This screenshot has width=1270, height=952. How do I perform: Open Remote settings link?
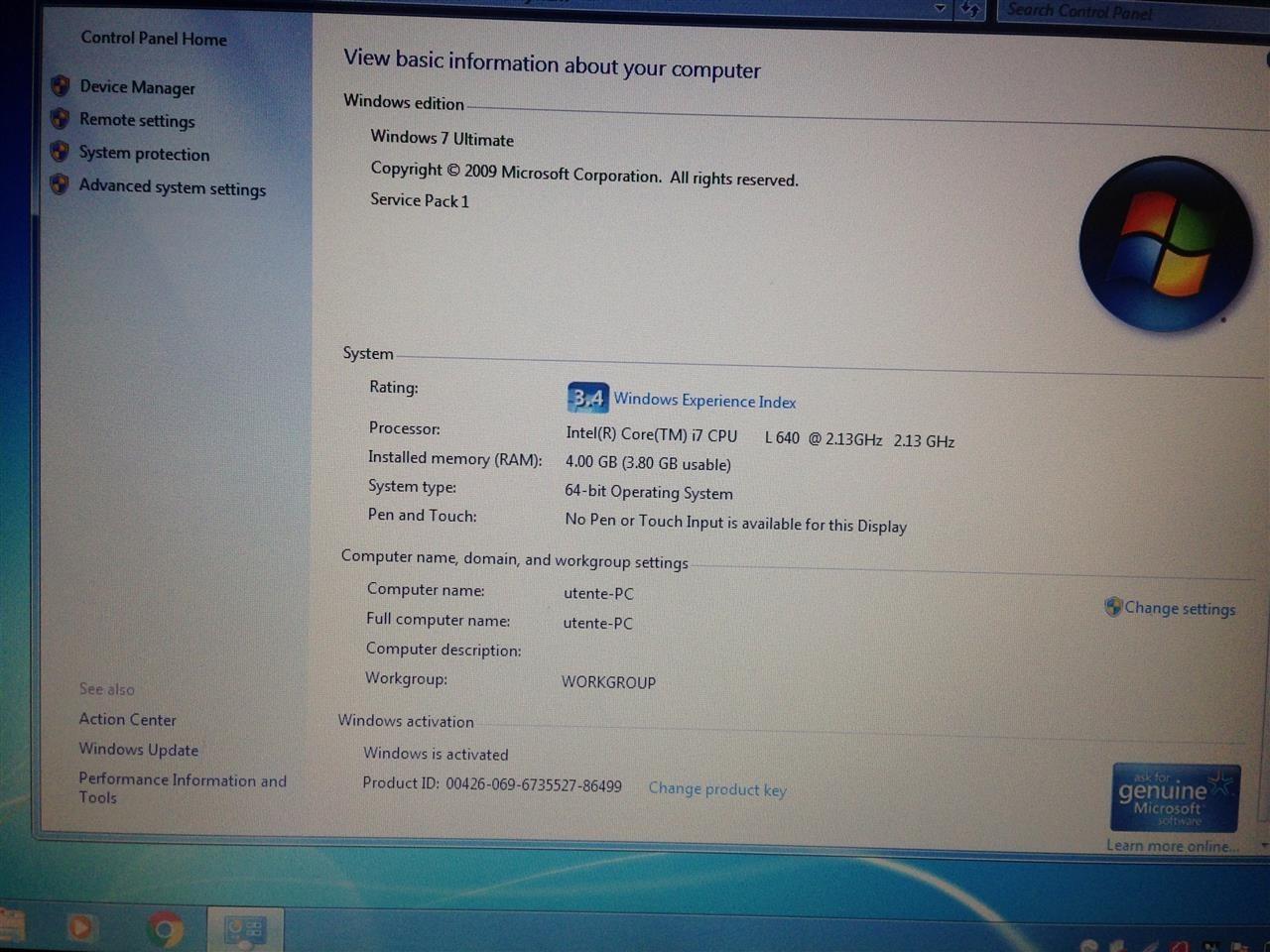pyautogui.click(x=137, y=120)
